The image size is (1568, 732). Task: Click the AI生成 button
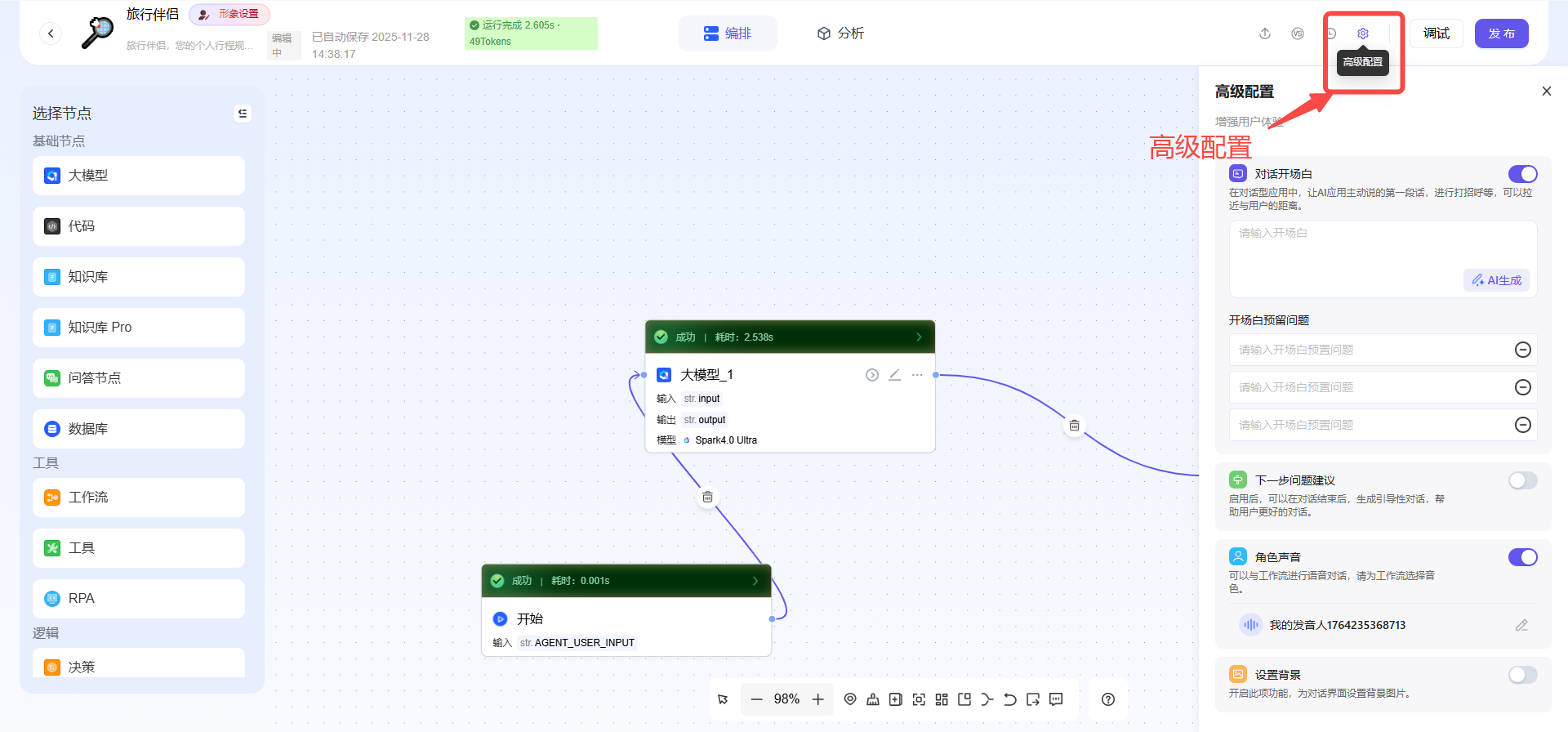coord(1497,280)
